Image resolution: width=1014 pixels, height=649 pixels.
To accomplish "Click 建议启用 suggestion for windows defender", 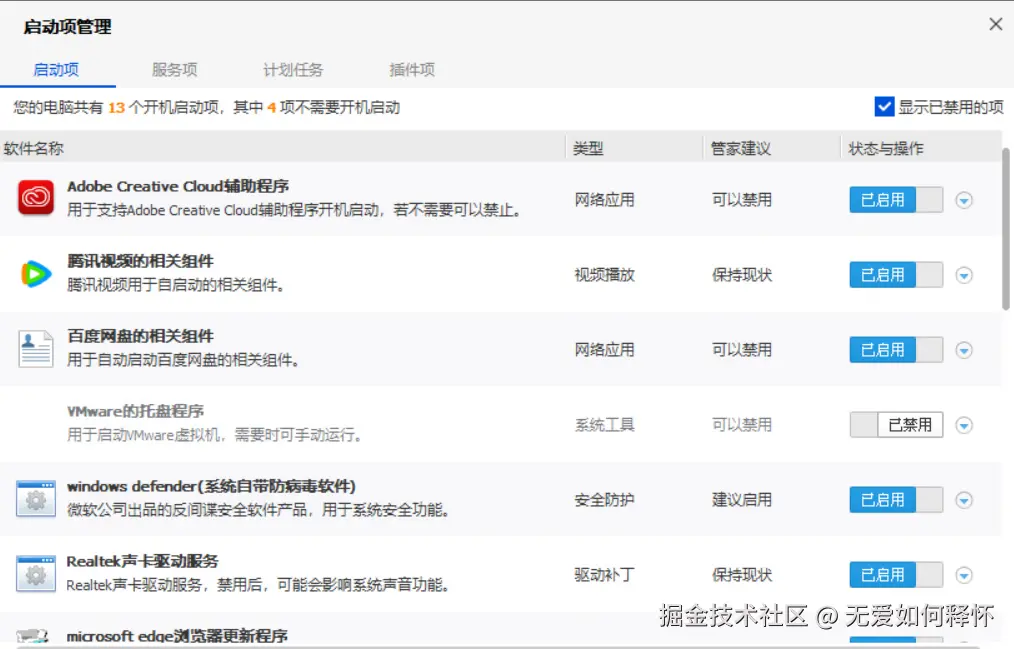I will pos(742,500).
